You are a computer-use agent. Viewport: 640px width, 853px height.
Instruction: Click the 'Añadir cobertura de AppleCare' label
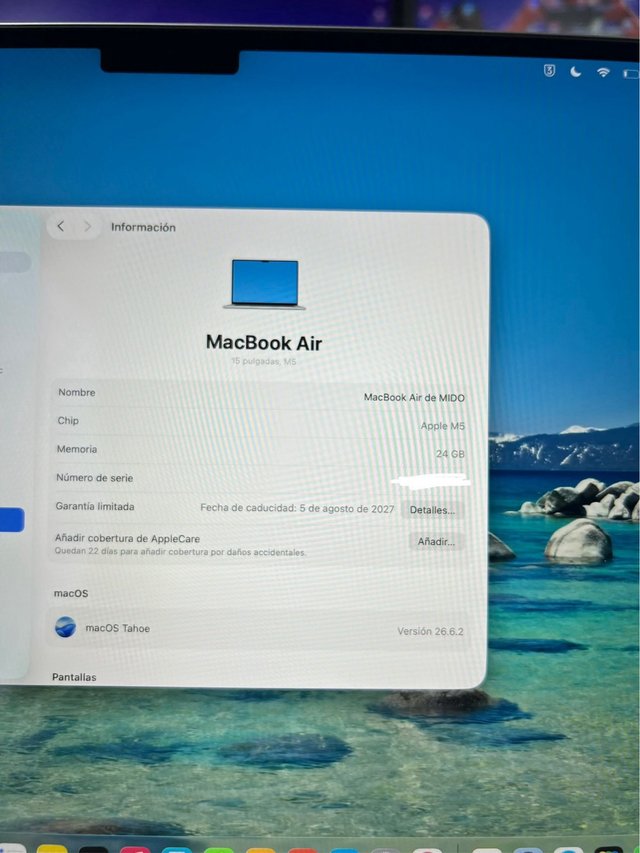tap(127, 538)
